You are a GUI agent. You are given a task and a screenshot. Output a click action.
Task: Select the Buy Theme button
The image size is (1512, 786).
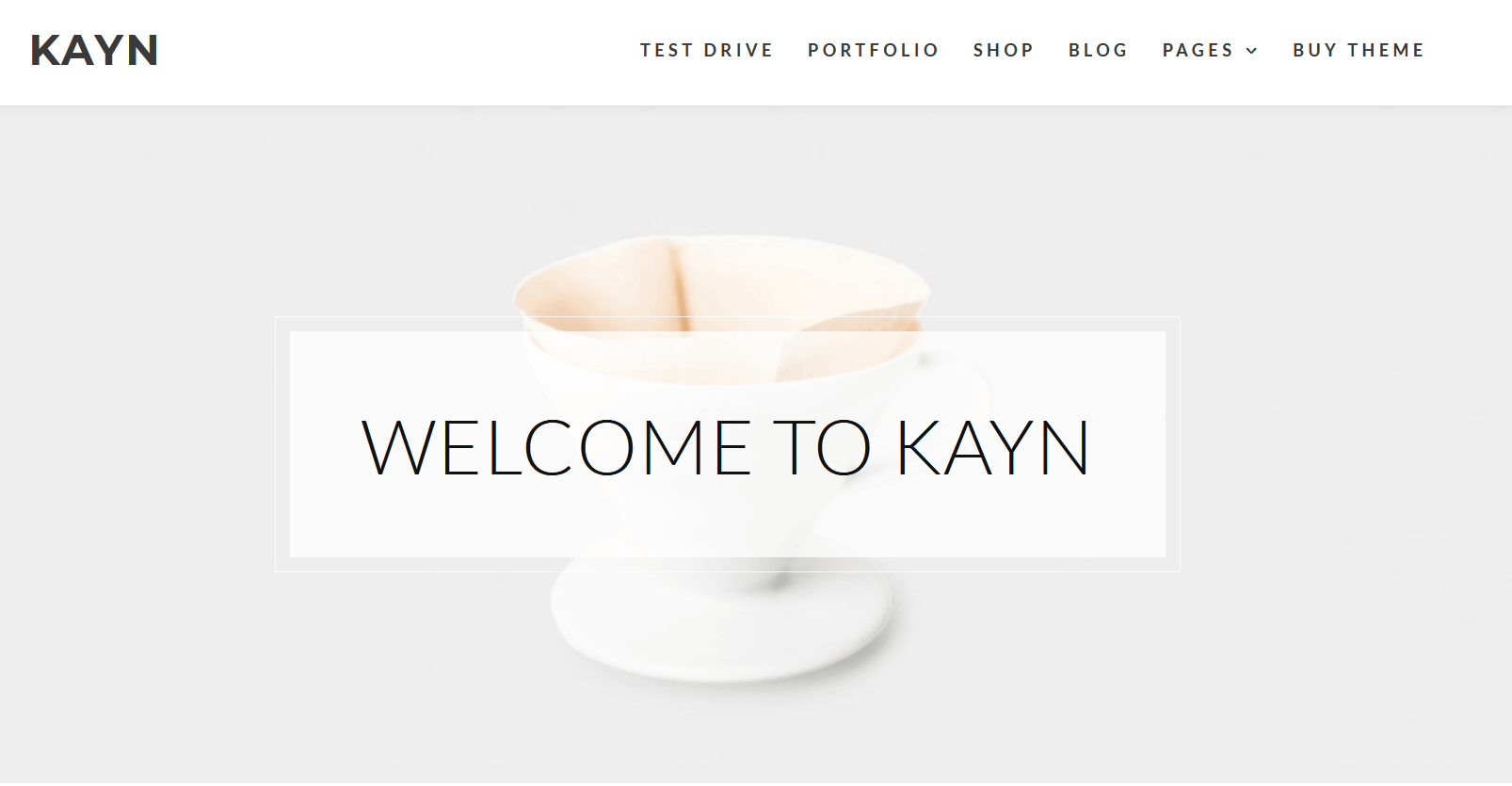(1359, 51)
